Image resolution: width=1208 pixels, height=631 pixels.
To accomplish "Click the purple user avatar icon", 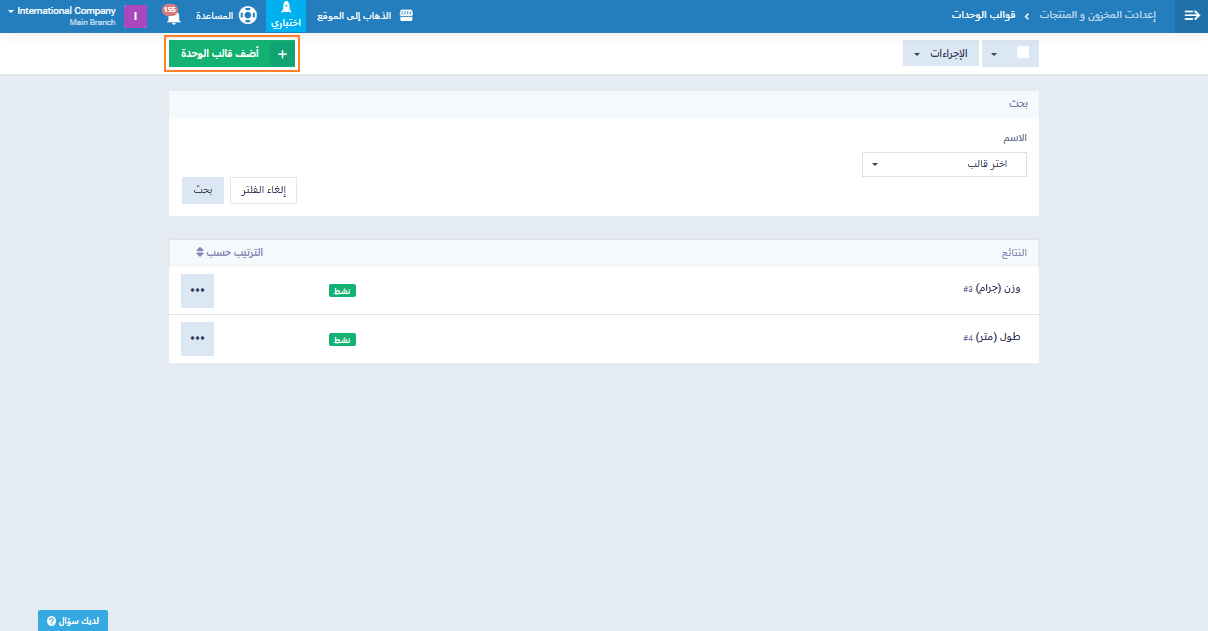I will 135,16.
